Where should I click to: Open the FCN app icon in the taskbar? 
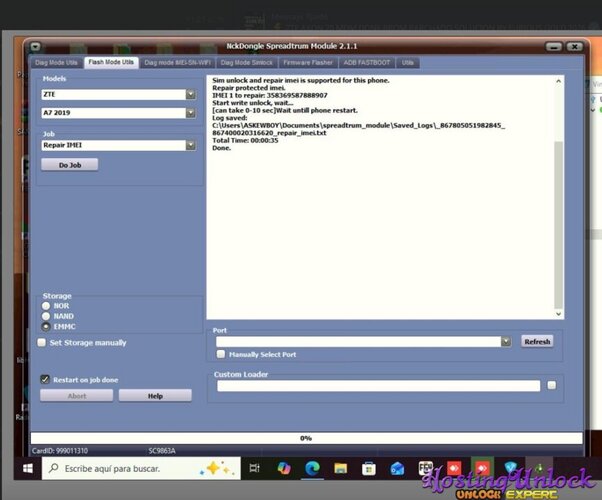coord(425,468)
